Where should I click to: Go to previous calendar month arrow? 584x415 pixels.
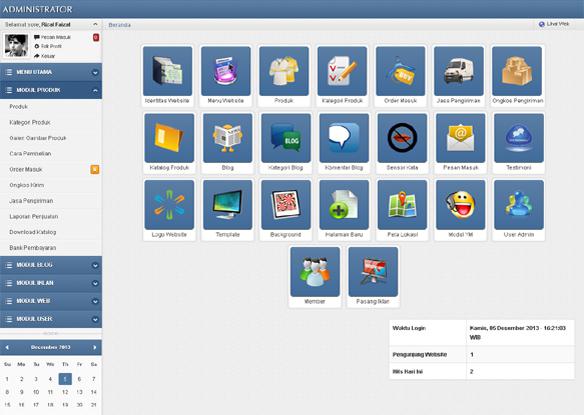(7, 347)
